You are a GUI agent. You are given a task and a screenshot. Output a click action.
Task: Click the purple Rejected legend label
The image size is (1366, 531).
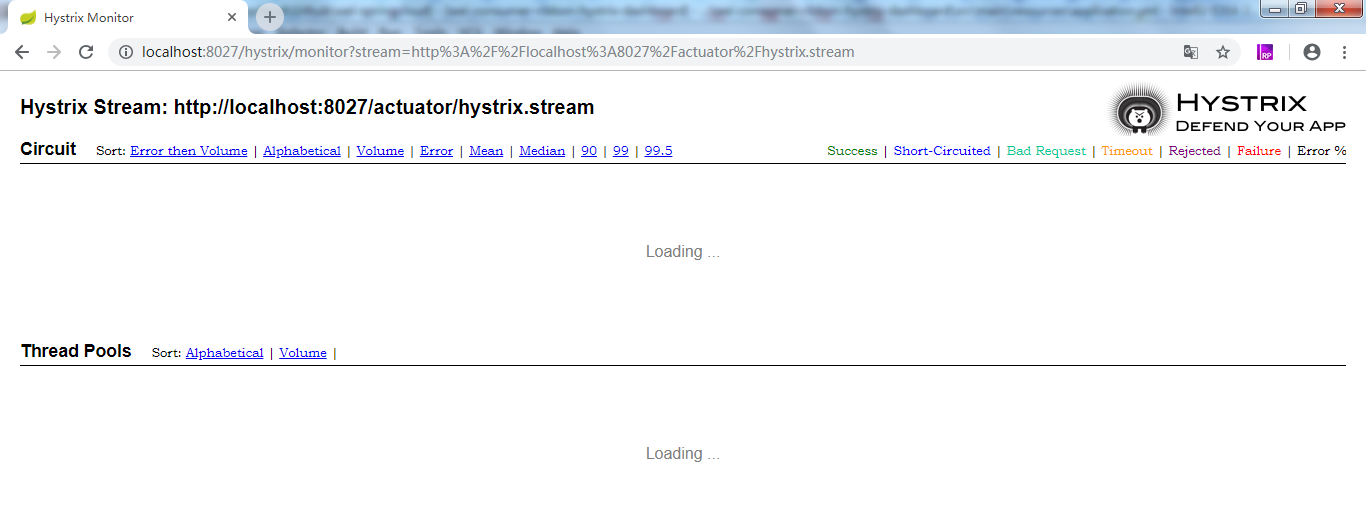tap(1195, 151)
